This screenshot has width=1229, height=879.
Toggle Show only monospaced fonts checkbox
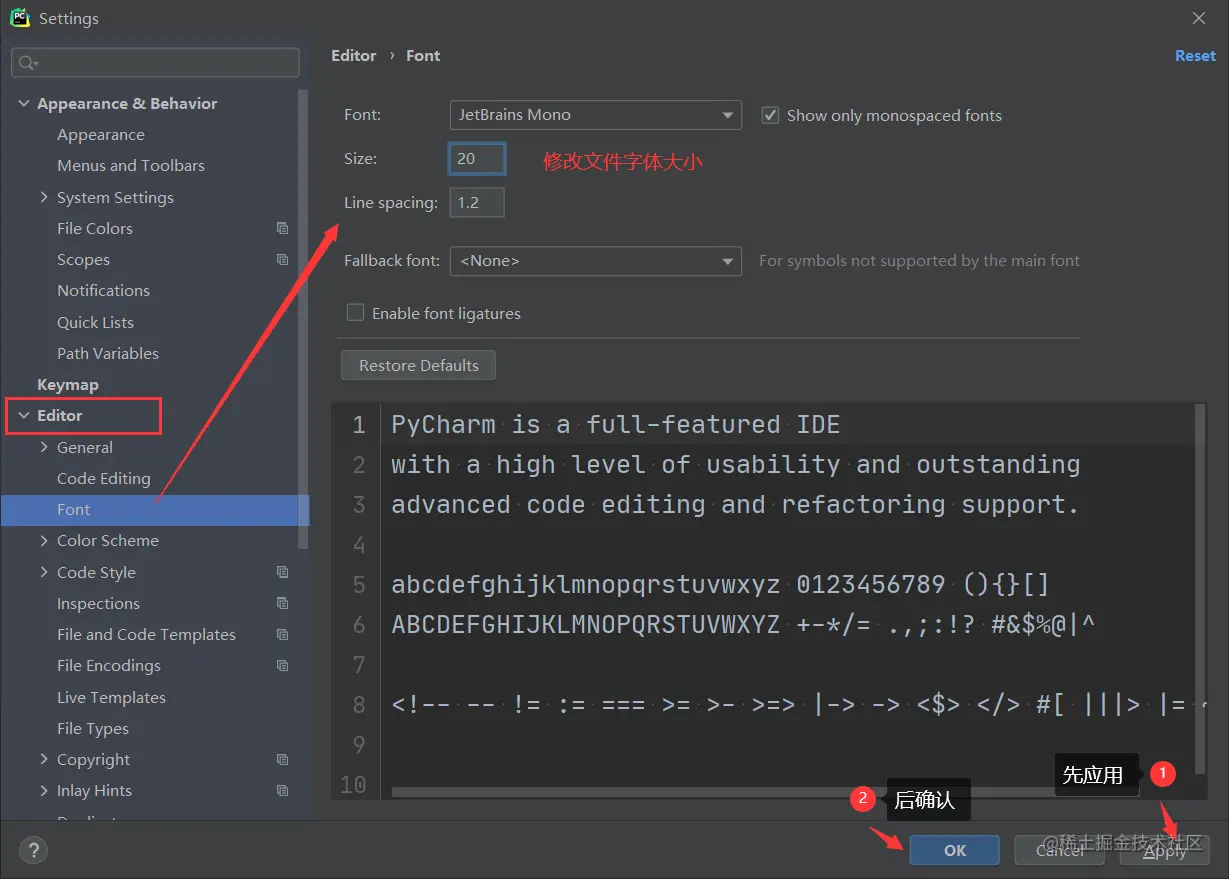770,115
